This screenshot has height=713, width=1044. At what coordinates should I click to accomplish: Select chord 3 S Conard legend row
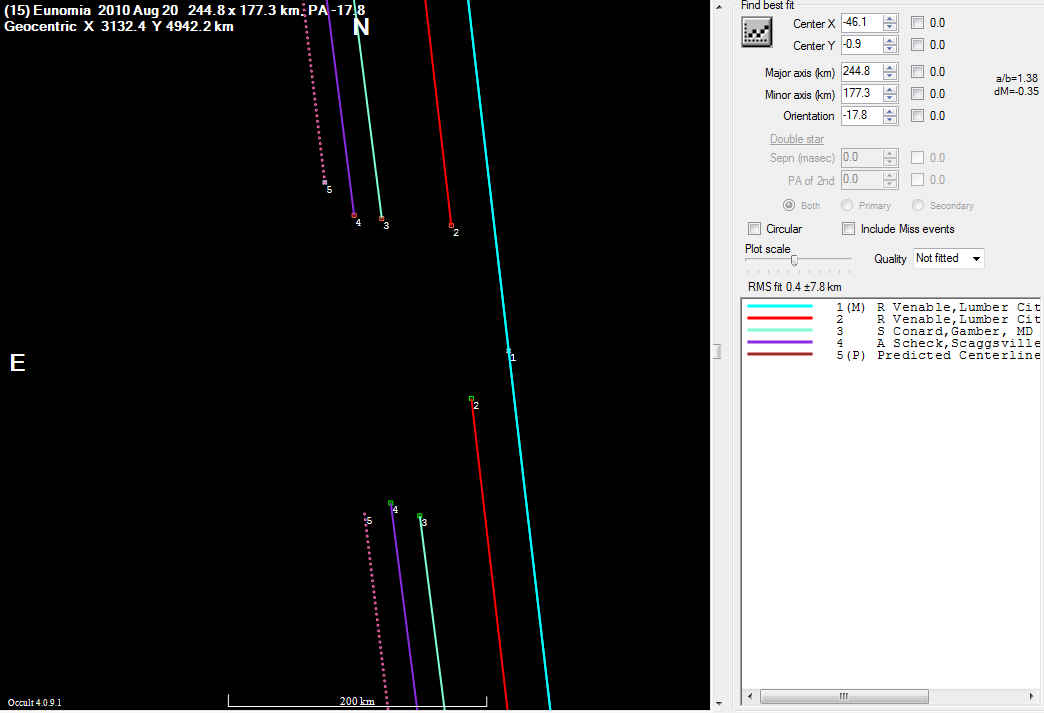[892, 331]
